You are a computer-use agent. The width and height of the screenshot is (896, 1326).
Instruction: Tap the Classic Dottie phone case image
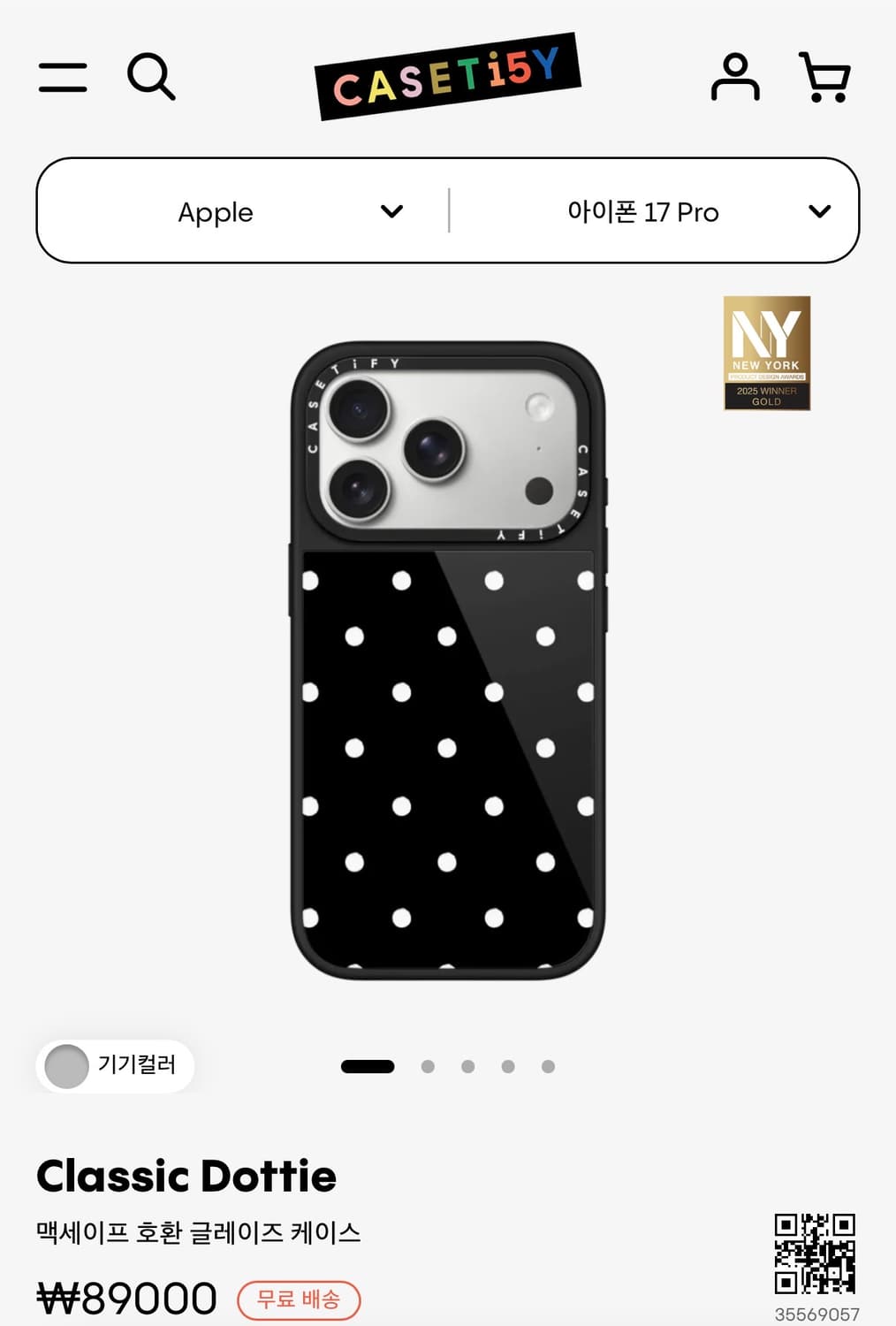(448, 660)
